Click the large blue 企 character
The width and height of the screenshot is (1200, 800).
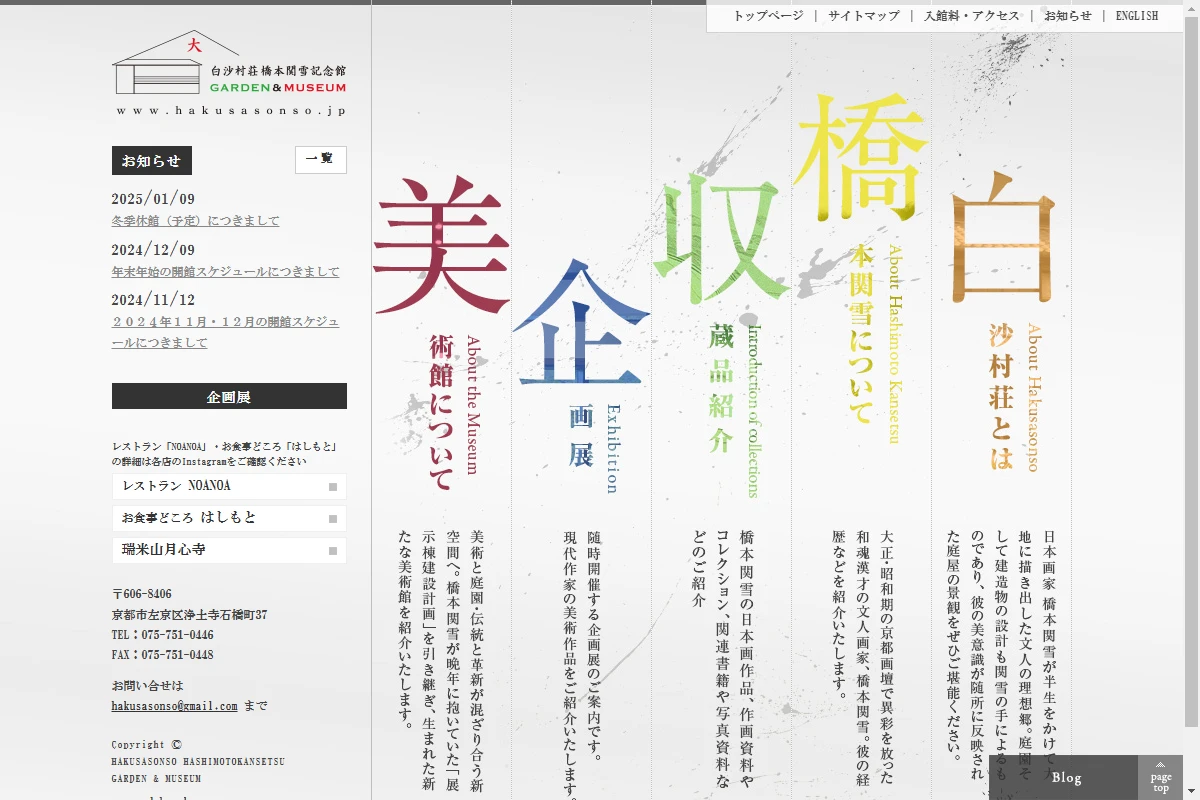click(x=580, y=325)
